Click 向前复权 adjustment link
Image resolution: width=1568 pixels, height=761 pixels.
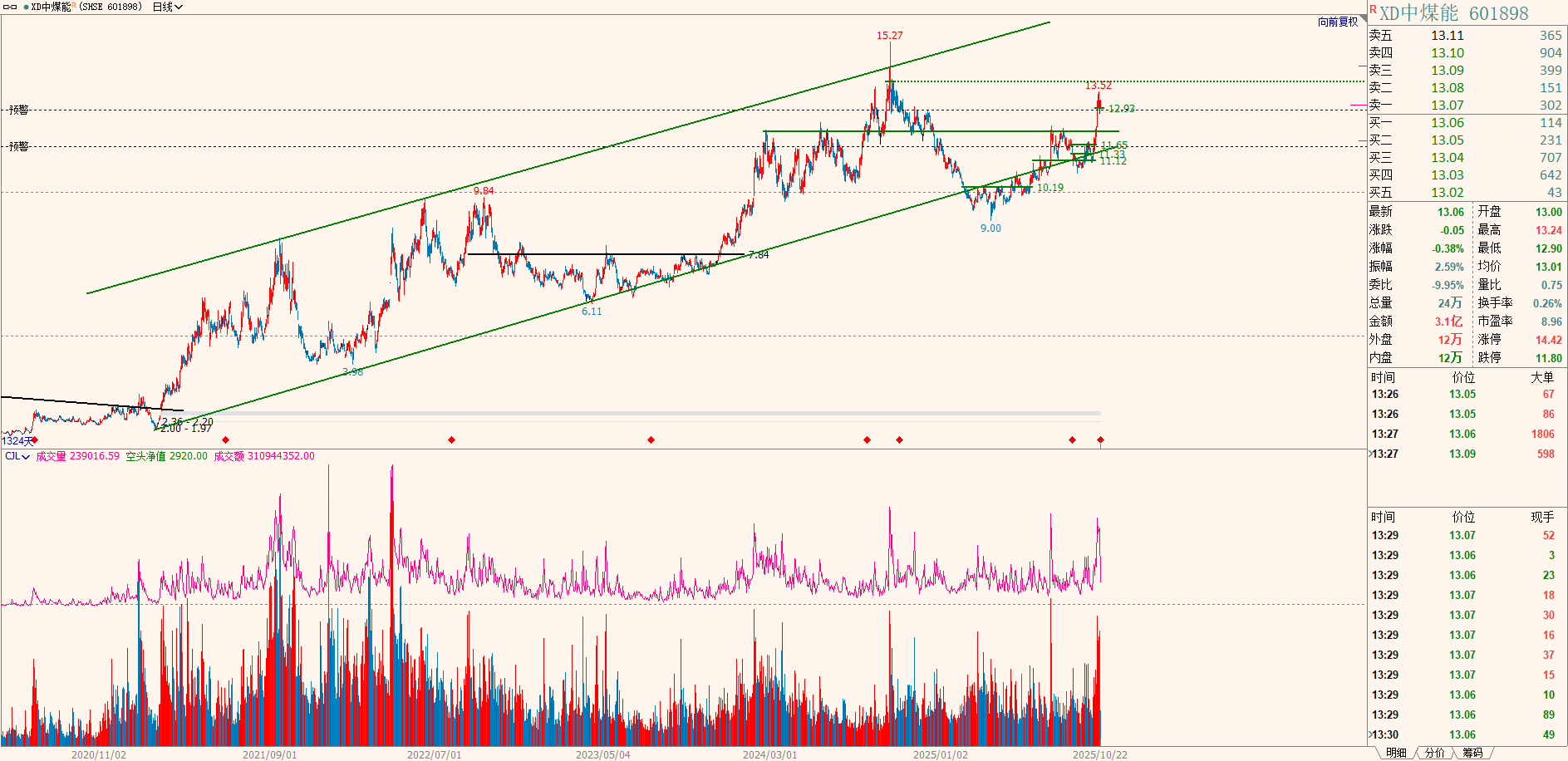[1338, 22]
